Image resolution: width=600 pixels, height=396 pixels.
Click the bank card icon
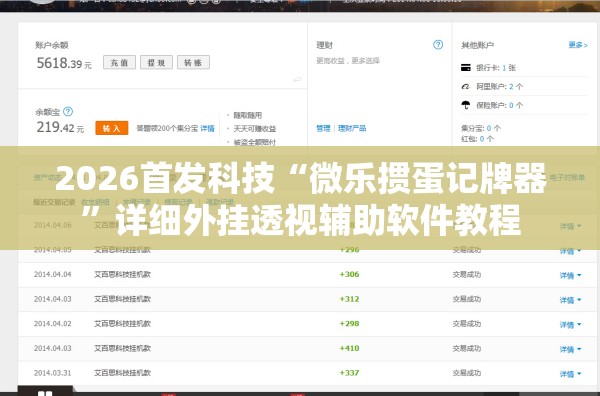coord(466,68)
